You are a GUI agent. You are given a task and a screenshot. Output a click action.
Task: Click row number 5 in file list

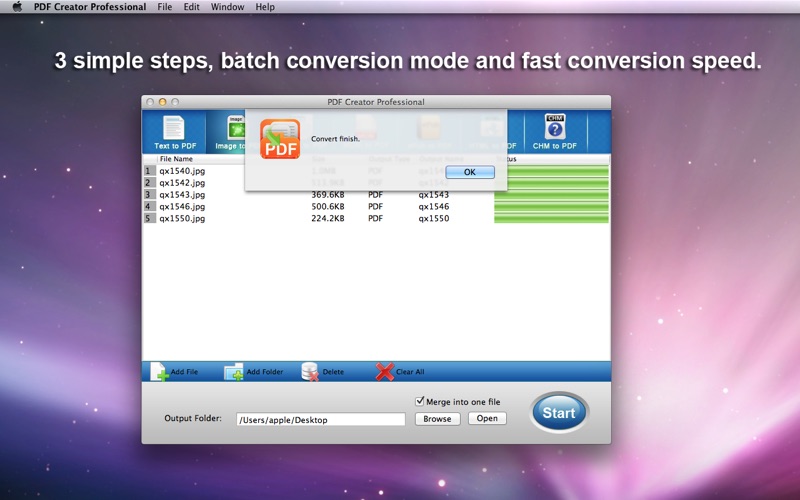[x=148, y=218]
